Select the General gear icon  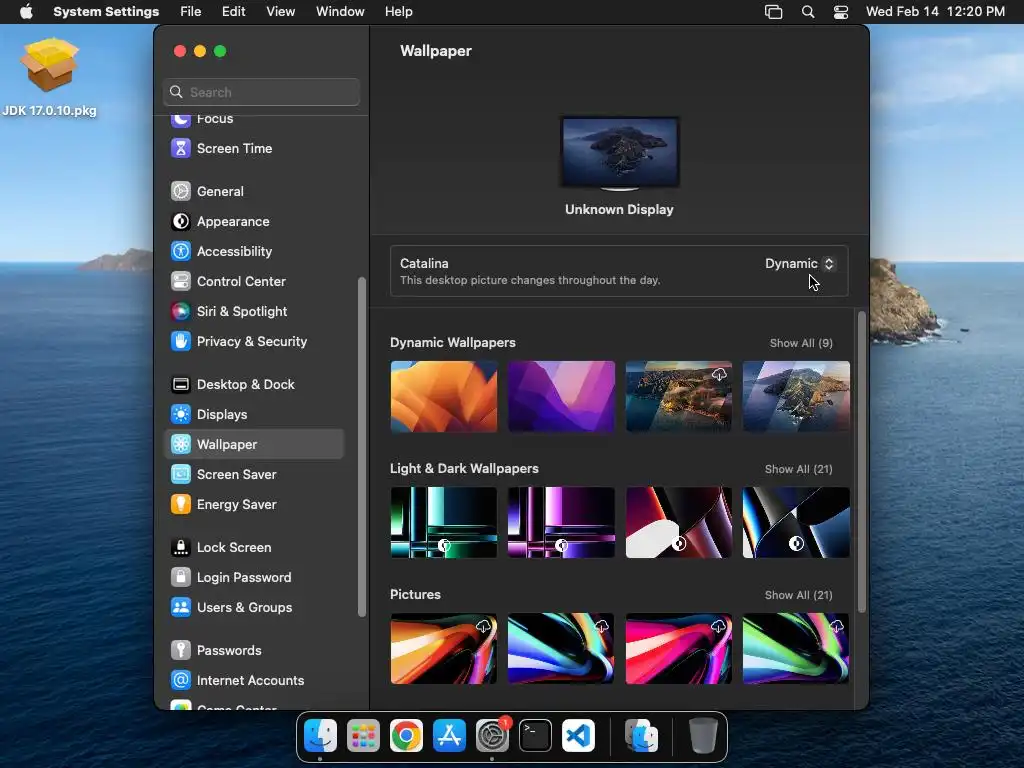coord(181,191)
